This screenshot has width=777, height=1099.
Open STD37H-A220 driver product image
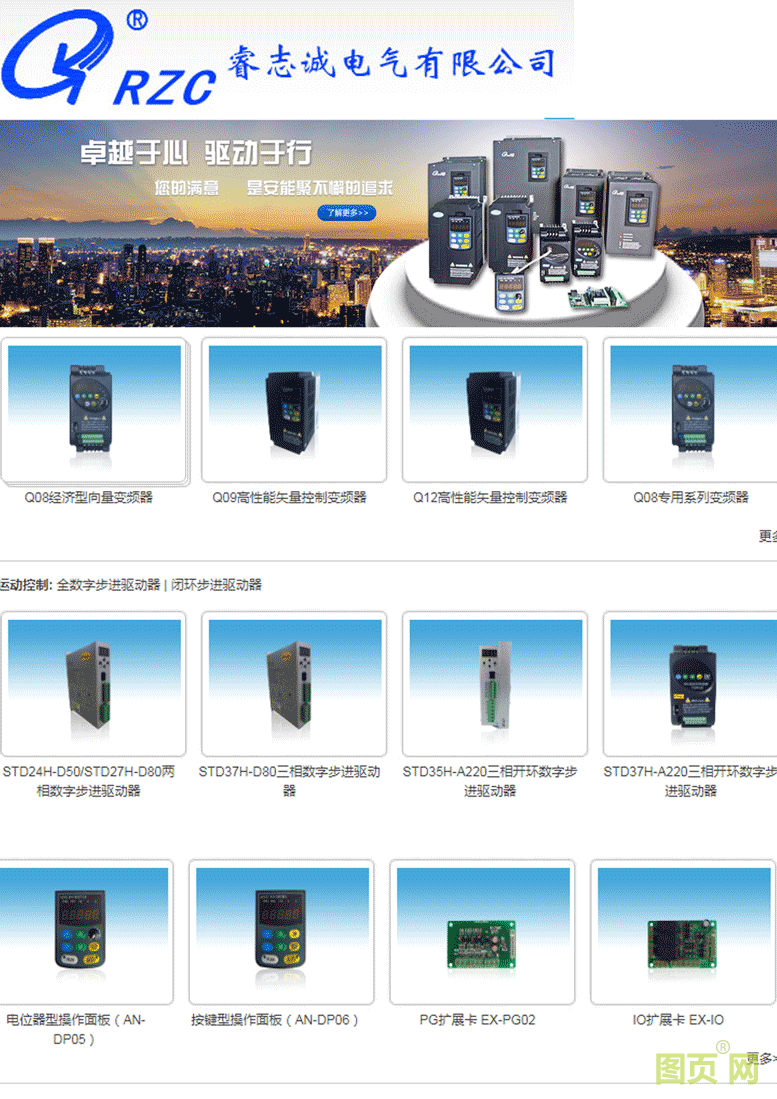[692, 685]
